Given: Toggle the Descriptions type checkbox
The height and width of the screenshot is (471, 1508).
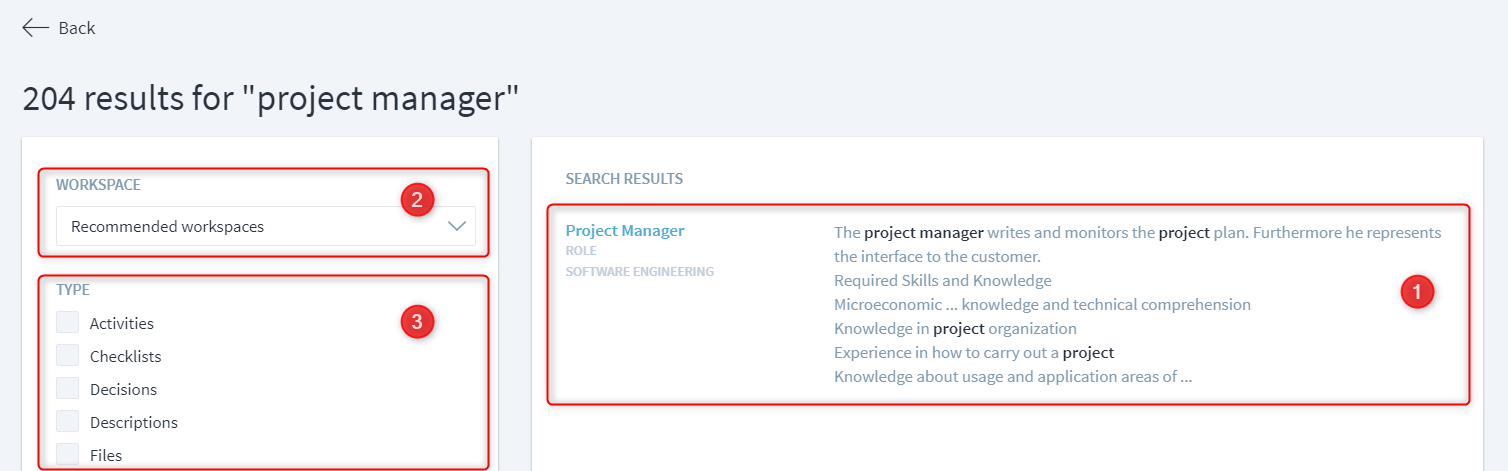Looking at the screenshot, I should [68, 421].
